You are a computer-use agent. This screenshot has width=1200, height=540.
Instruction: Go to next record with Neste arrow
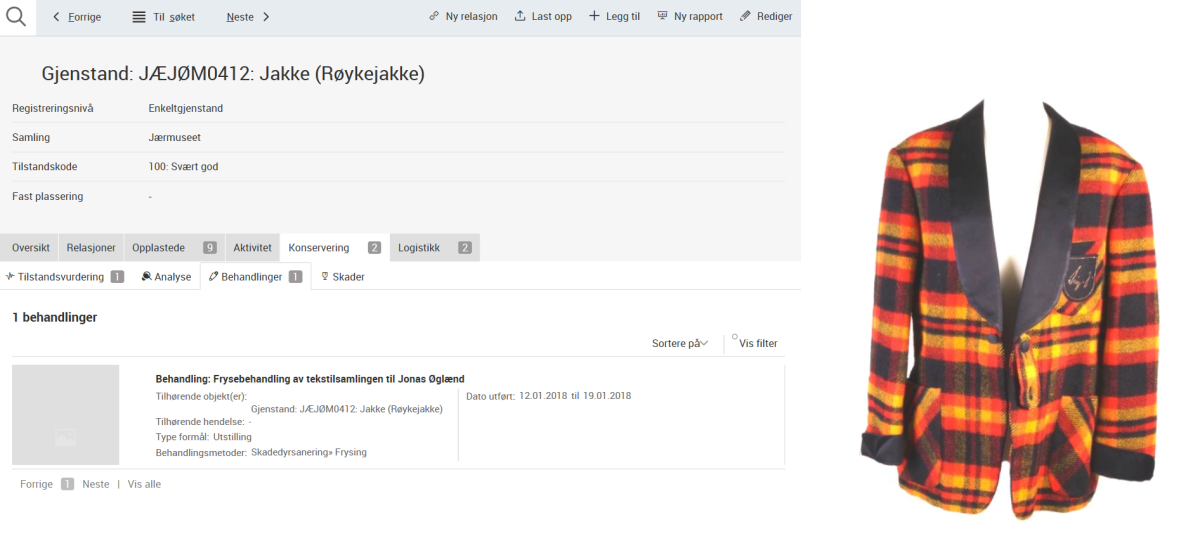(266, 17)
